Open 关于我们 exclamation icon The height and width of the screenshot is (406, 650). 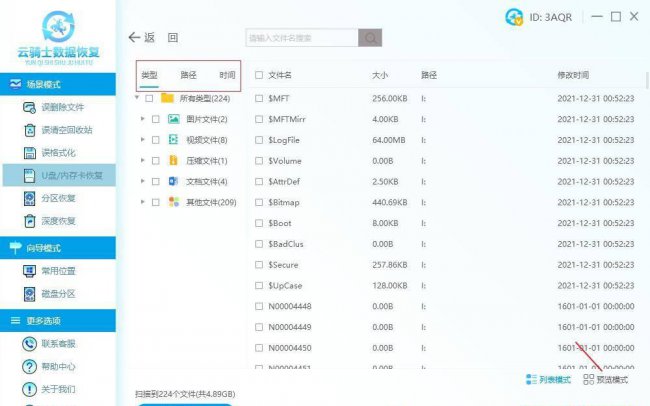(x=29, y=389)
